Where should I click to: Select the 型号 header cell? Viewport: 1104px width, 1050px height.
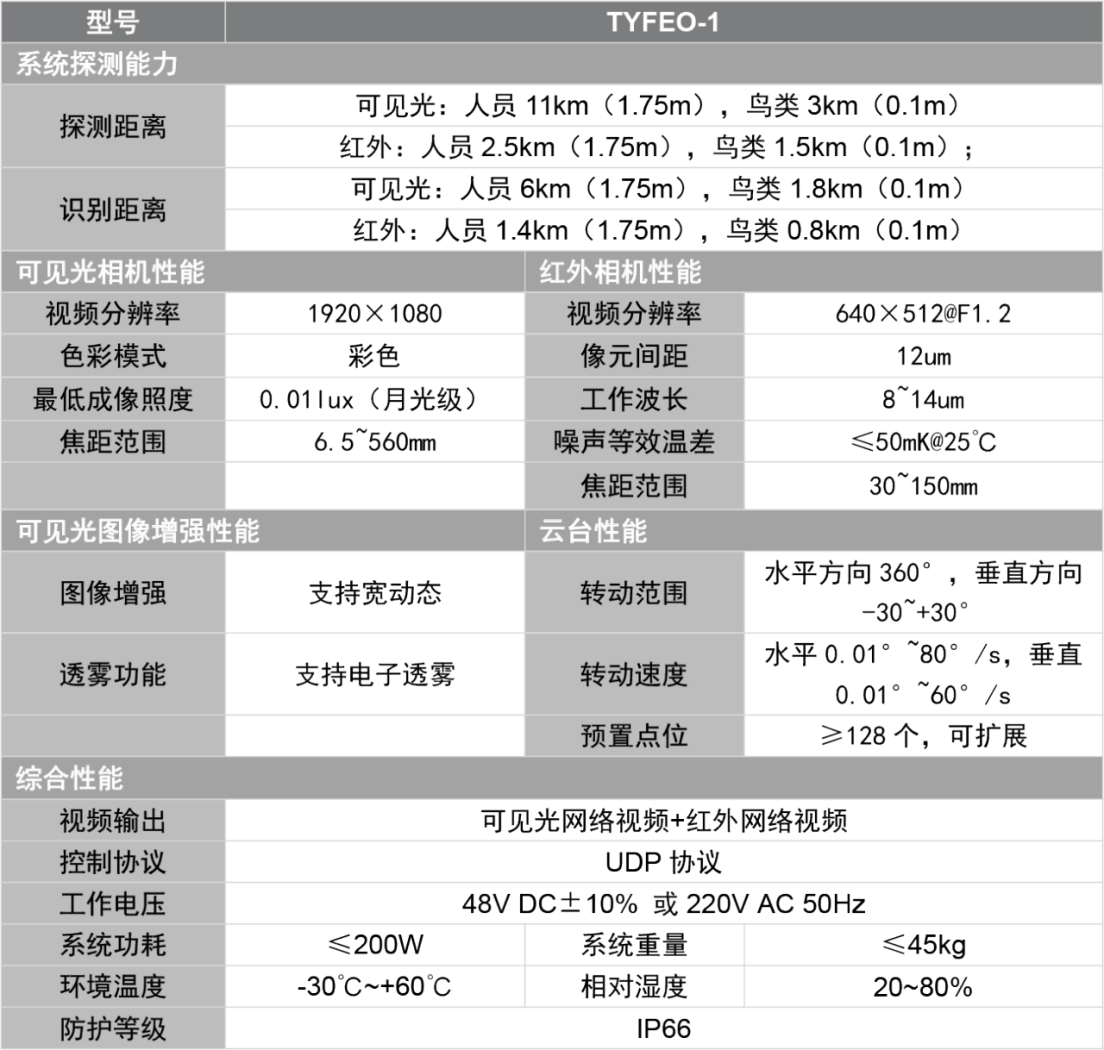click(x=113, y=22)
